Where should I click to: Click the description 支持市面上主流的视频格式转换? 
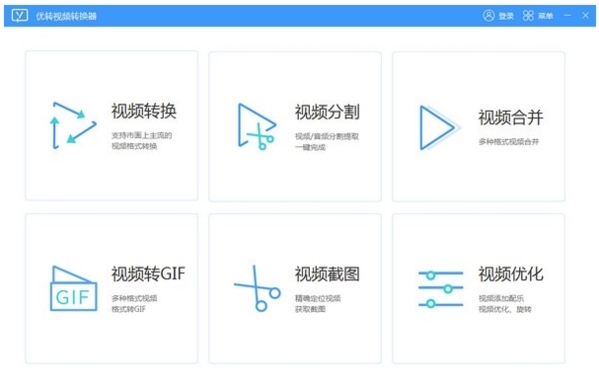click(x=142, y=141)
